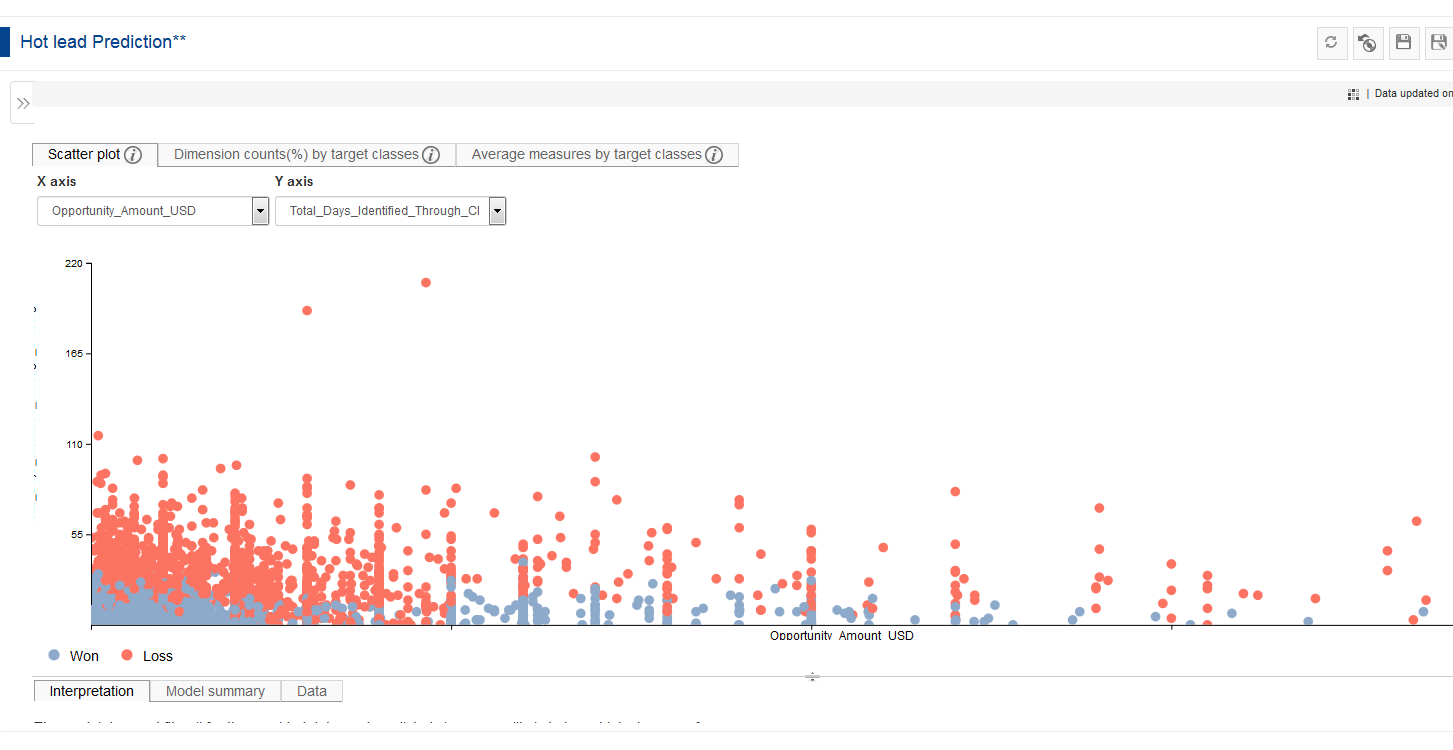The image size is (1453, 750).
Task: Switch to Dimension counts(%) by target classes tab
Action: click(307, 155)
